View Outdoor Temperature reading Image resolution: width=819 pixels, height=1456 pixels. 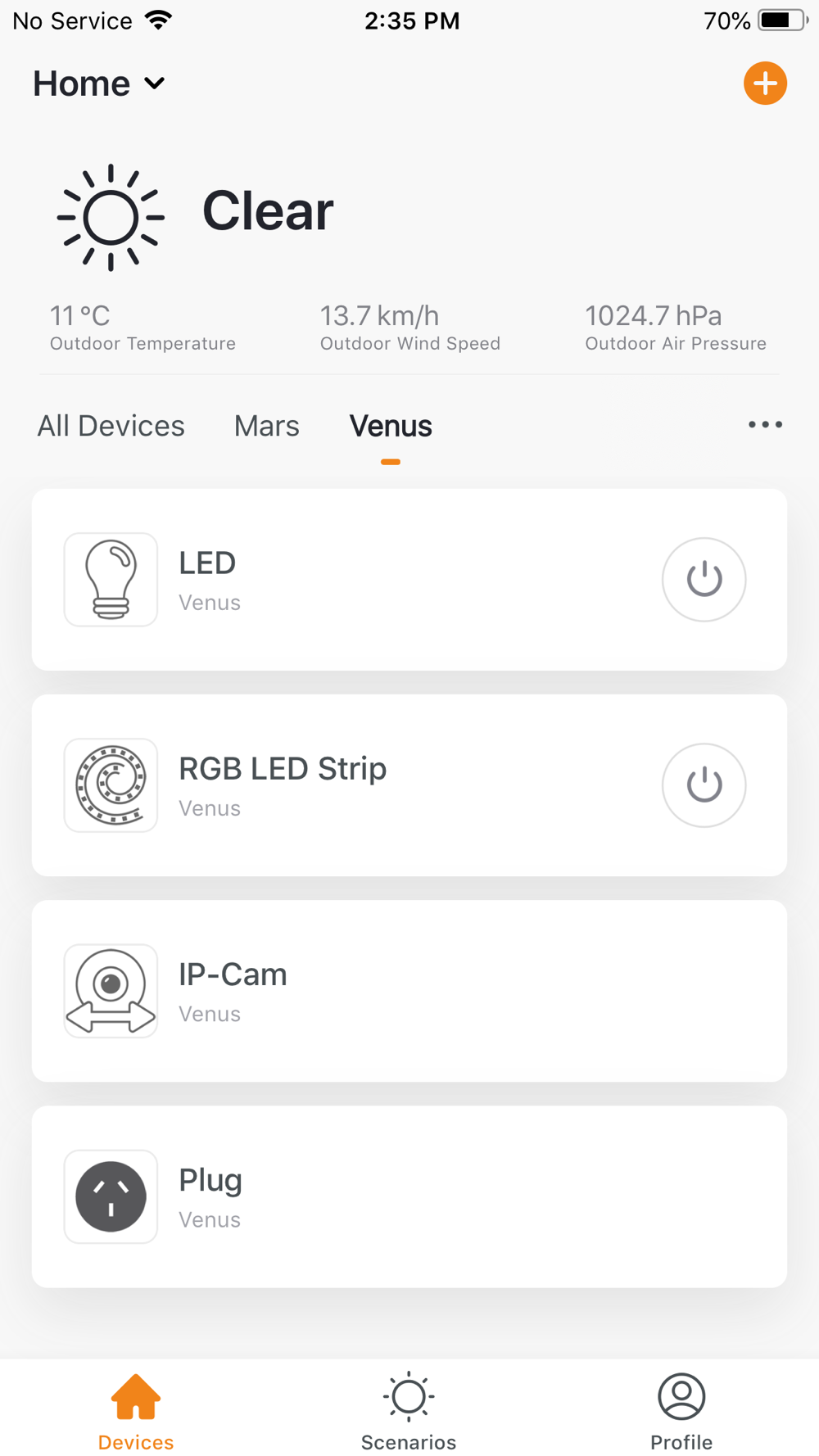point(143,327)
